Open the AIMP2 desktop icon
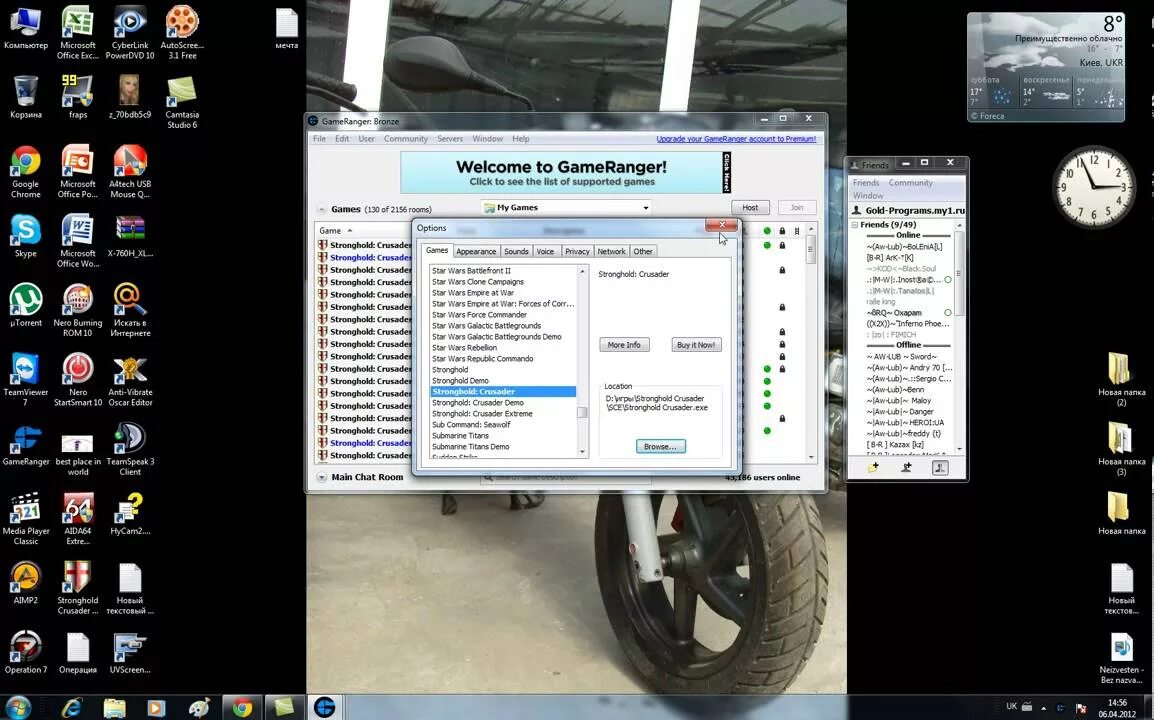 pyautogui.click(x=25, y=583)
